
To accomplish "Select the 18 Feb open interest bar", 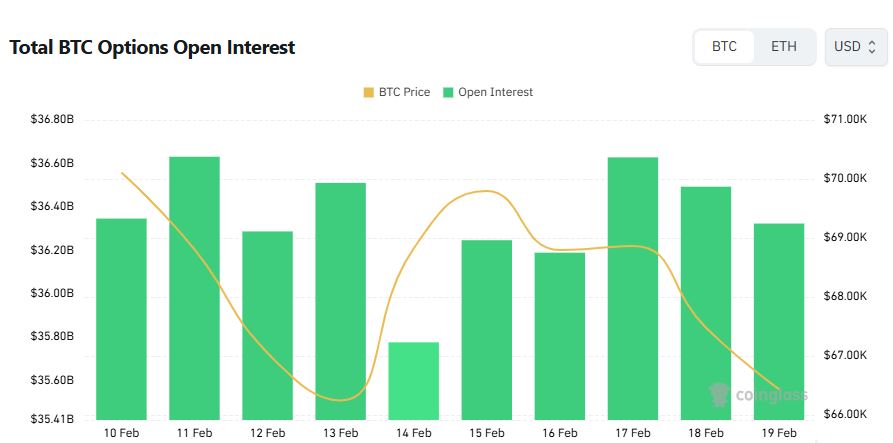I will pyautogui.click(x=706, y=302).
